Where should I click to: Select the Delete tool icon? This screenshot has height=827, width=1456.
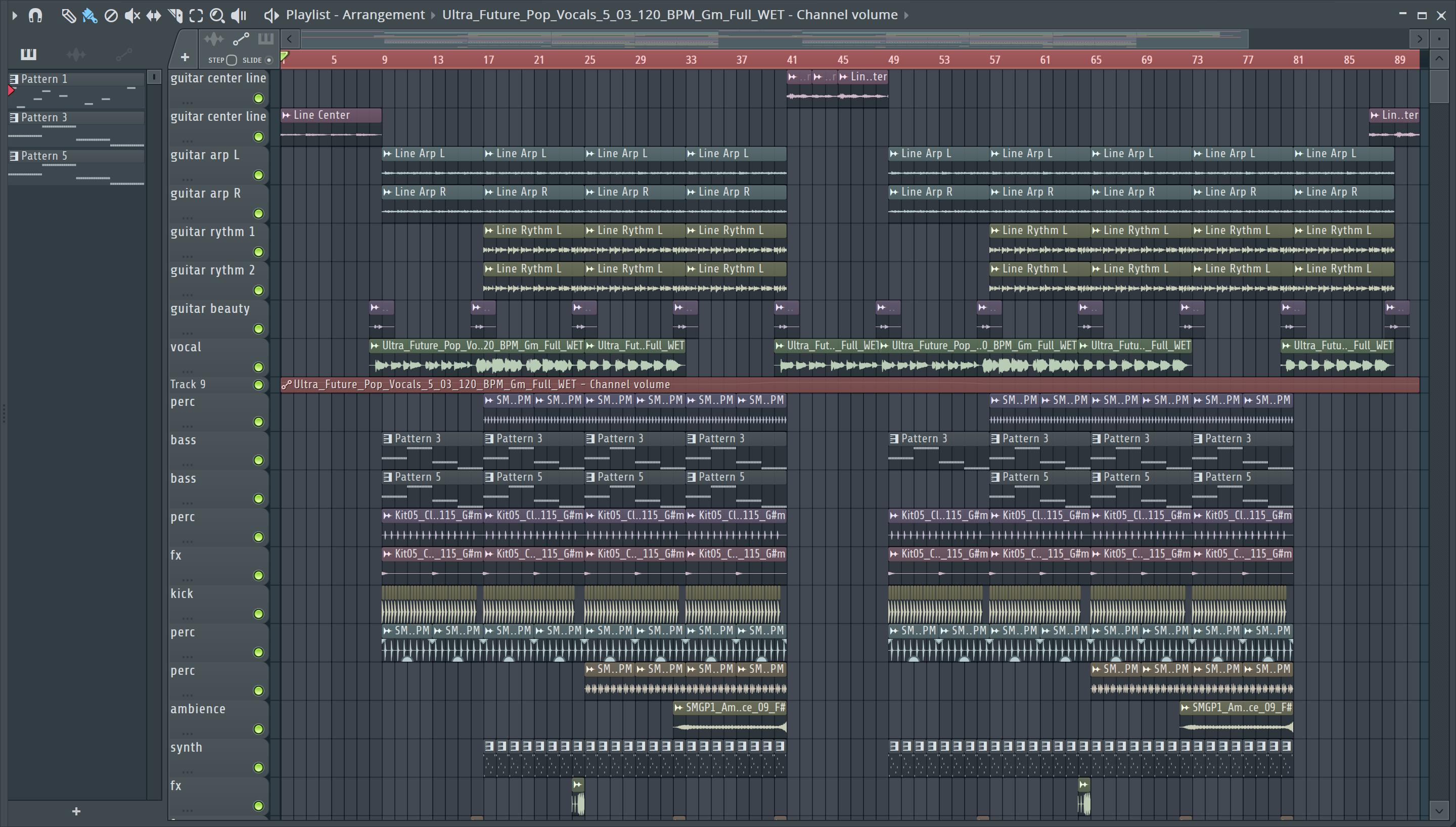(111, 15)
